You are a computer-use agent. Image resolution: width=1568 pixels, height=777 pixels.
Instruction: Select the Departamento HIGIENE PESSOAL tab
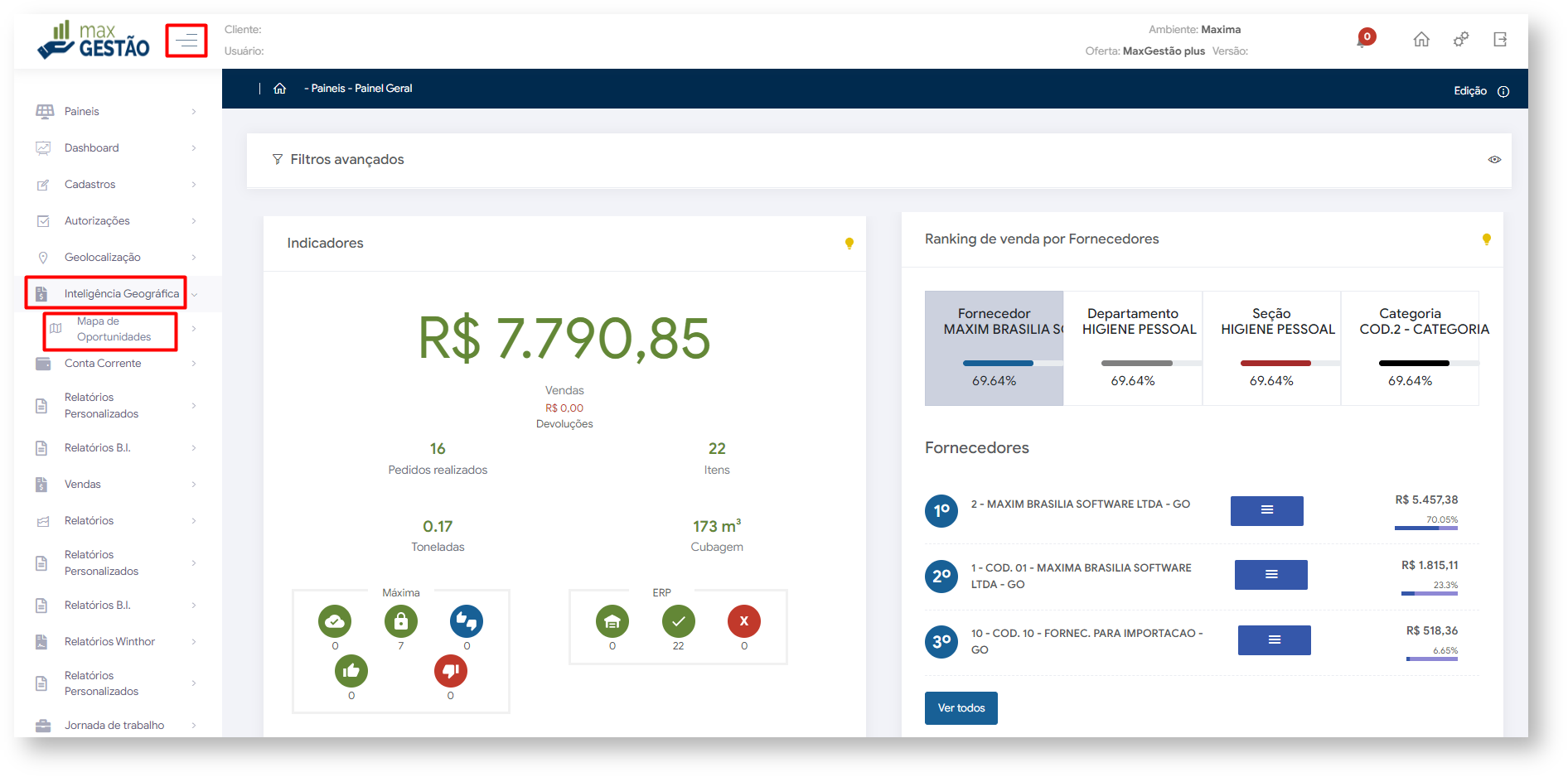point(1133,348)
